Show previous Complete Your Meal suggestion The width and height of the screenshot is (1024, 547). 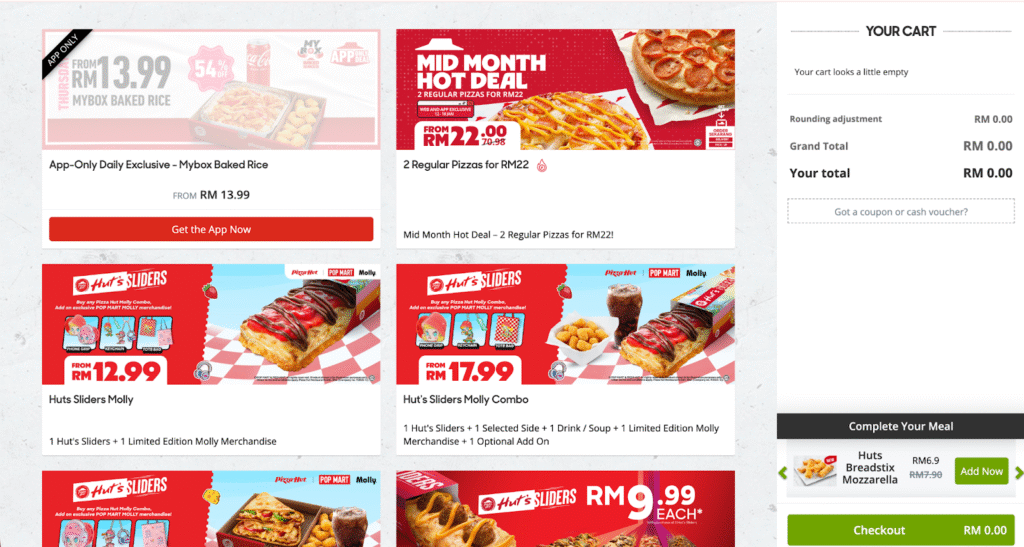[782, 473]
